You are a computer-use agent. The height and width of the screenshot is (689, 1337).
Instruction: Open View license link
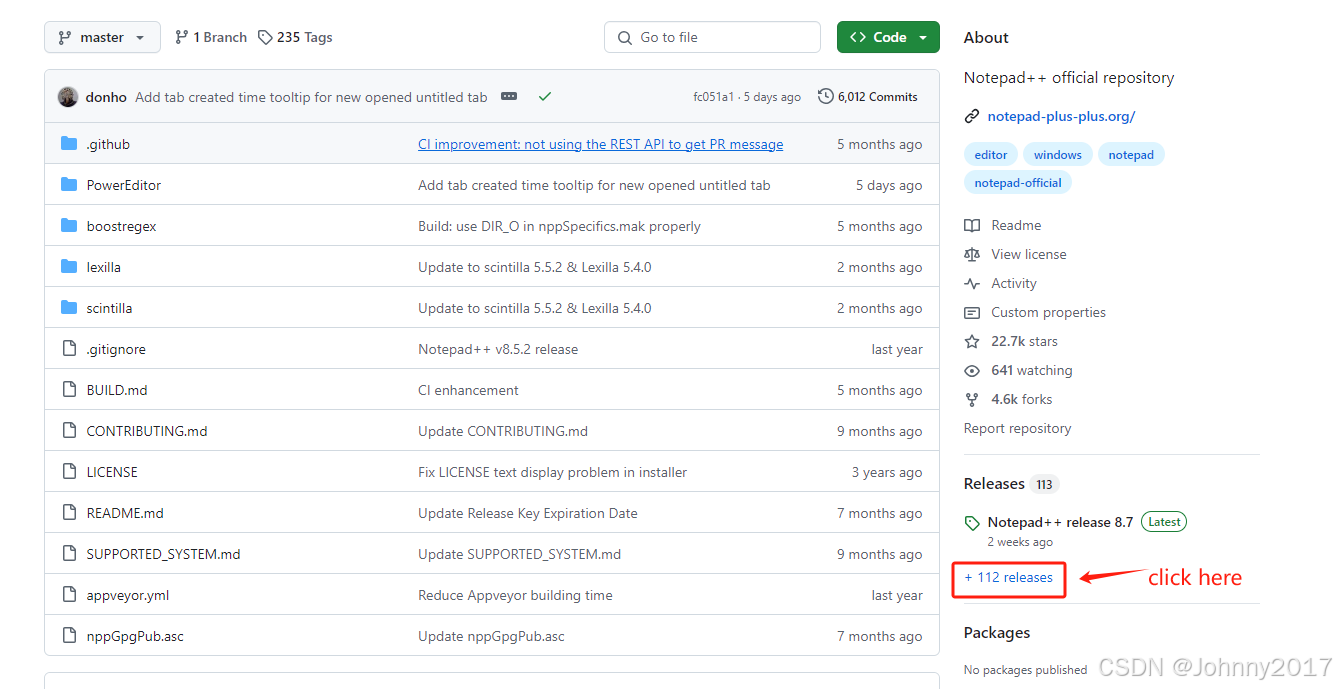tap(1028, 254)
